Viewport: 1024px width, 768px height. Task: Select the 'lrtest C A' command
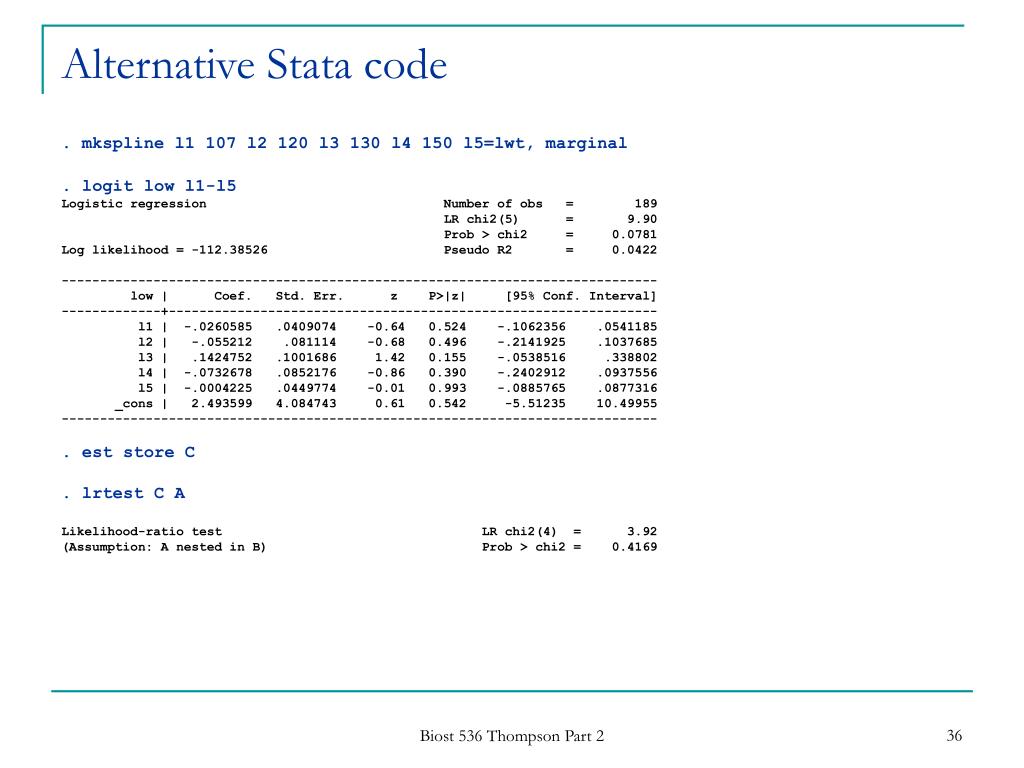(x=124, y=493)
